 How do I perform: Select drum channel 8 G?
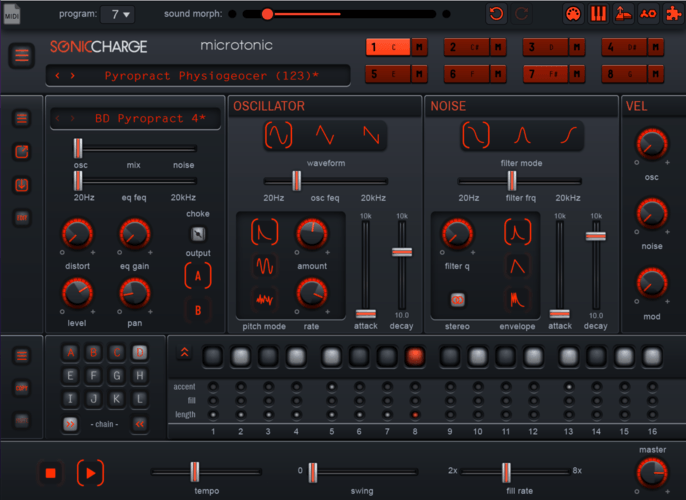click(x=624, y=74)
